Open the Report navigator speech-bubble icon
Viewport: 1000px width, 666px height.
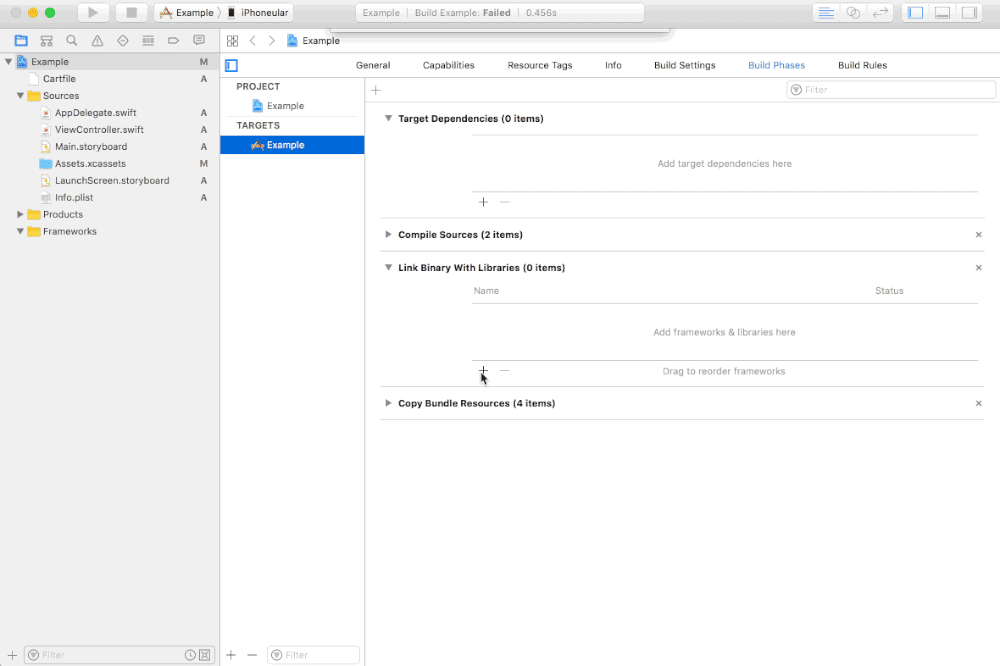click(199, 41)
